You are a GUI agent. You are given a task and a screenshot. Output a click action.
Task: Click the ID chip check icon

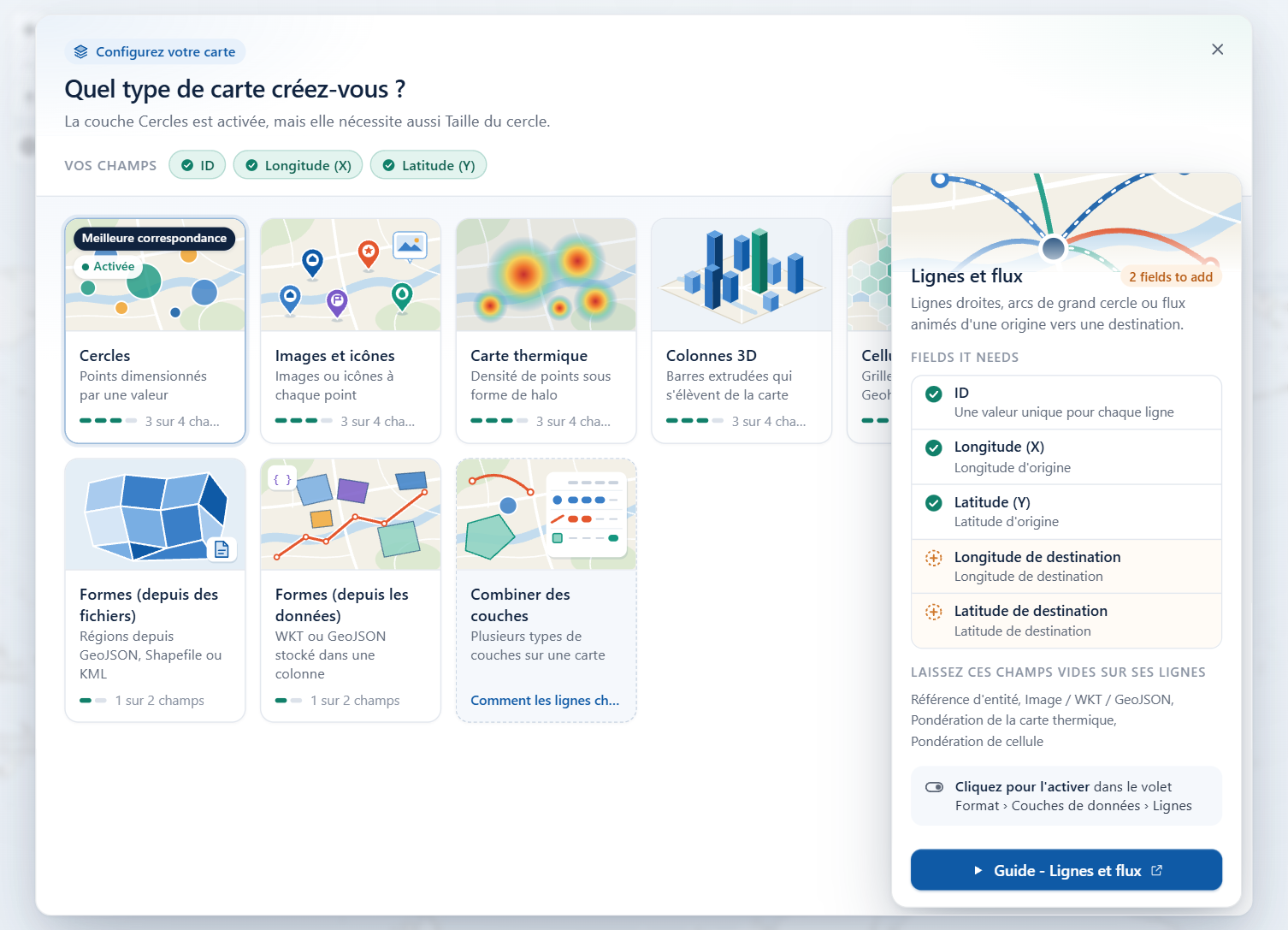(187, 165)
